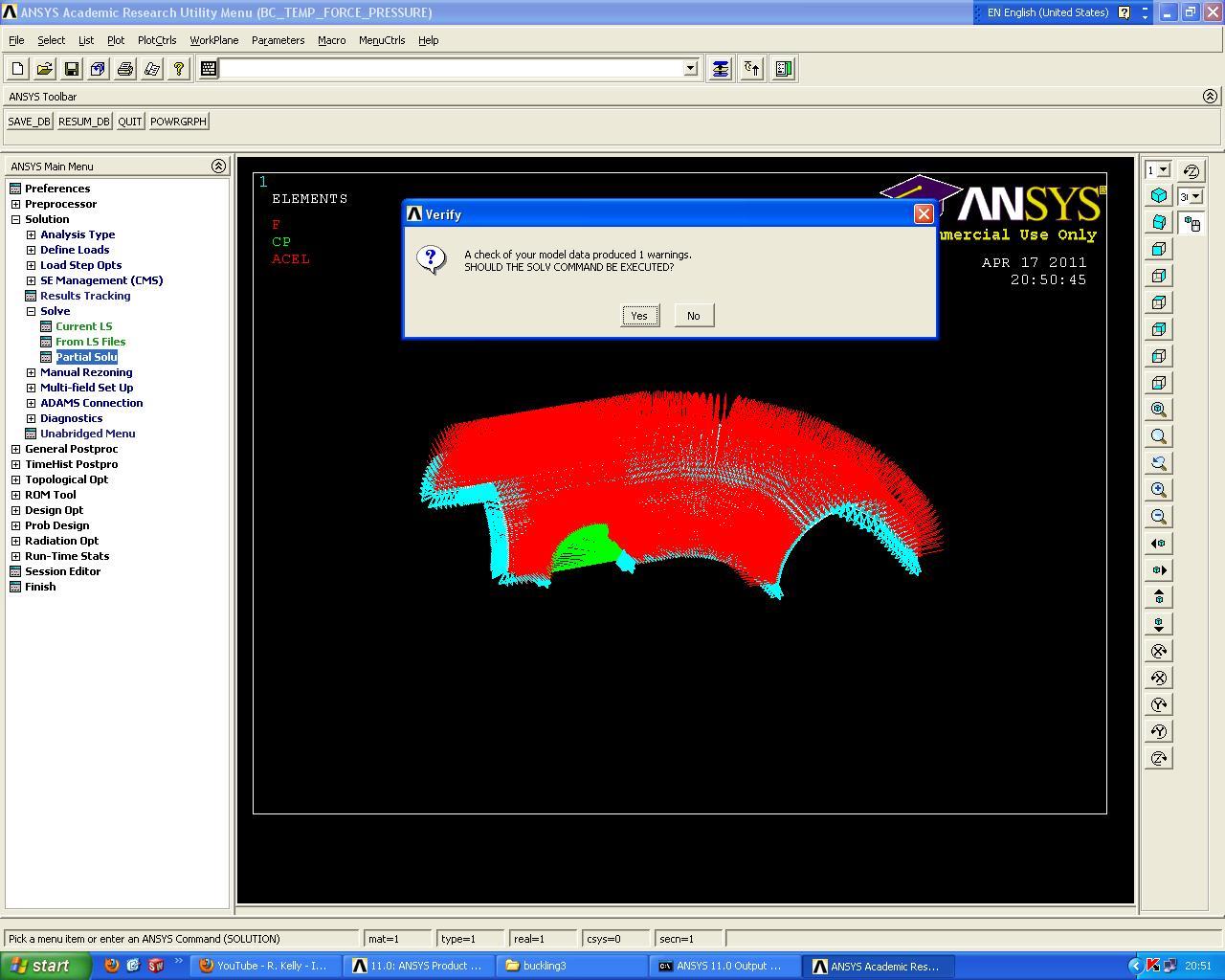This screenshot has height=980, width=1225.
Task: Open the Parameters menu
Action: pyautogui.click(x=278, y=40)
